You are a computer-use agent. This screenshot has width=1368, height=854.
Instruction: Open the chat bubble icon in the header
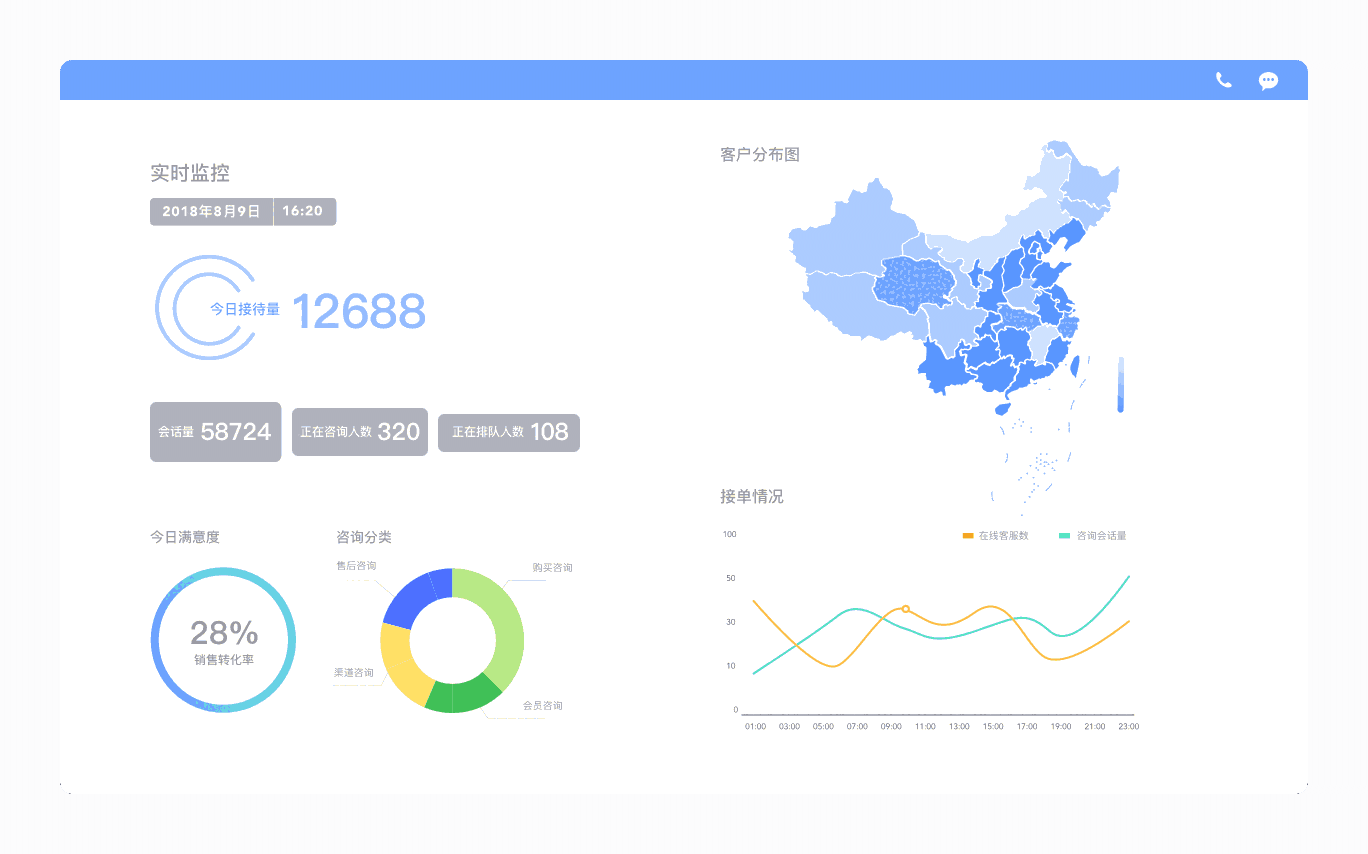click(1268, 81)
